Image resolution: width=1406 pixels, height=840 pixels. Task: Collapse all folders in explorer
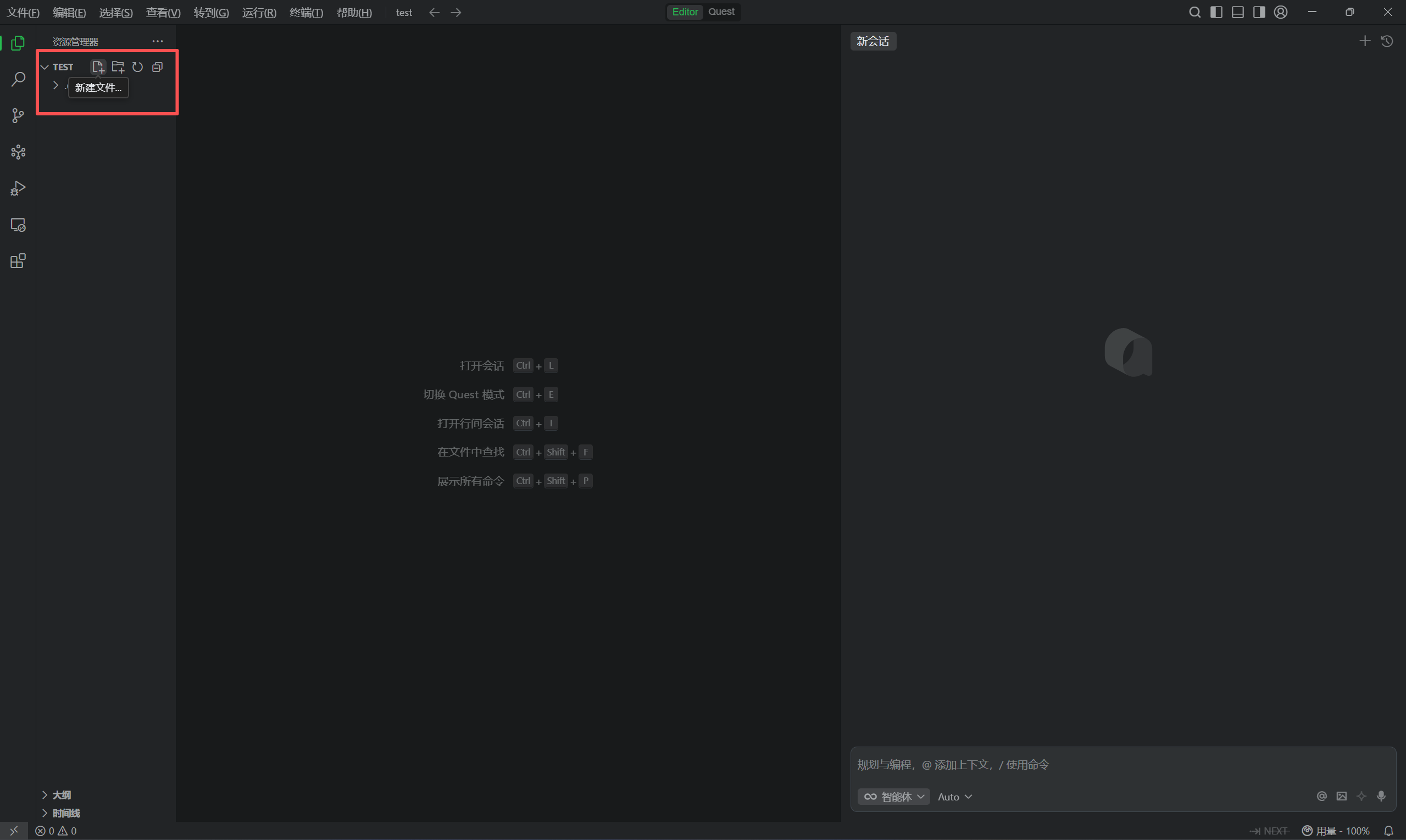pyautogui.click(x=157, y=67)
